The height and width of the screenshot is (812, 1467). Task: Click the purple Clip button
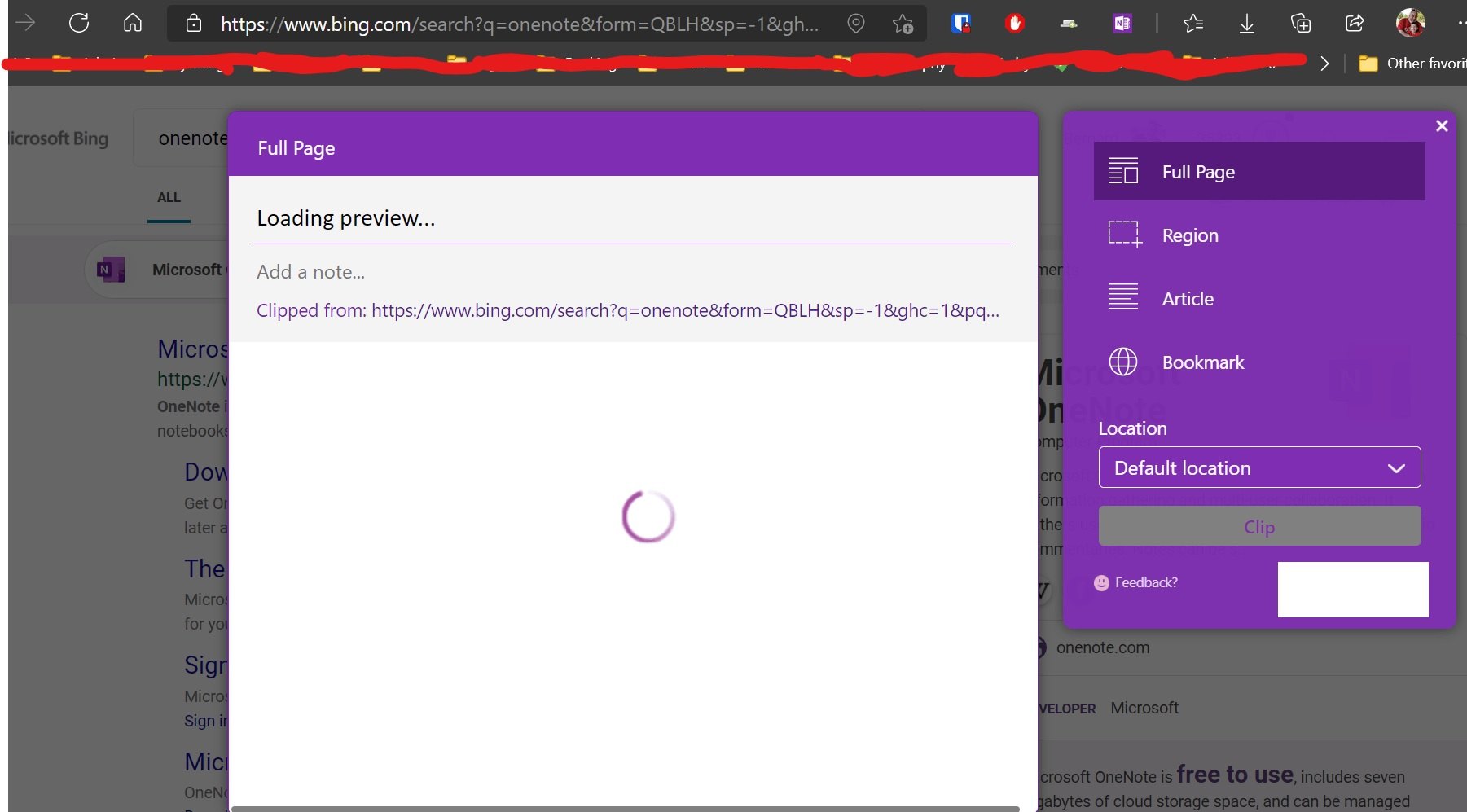[1259, 526]
